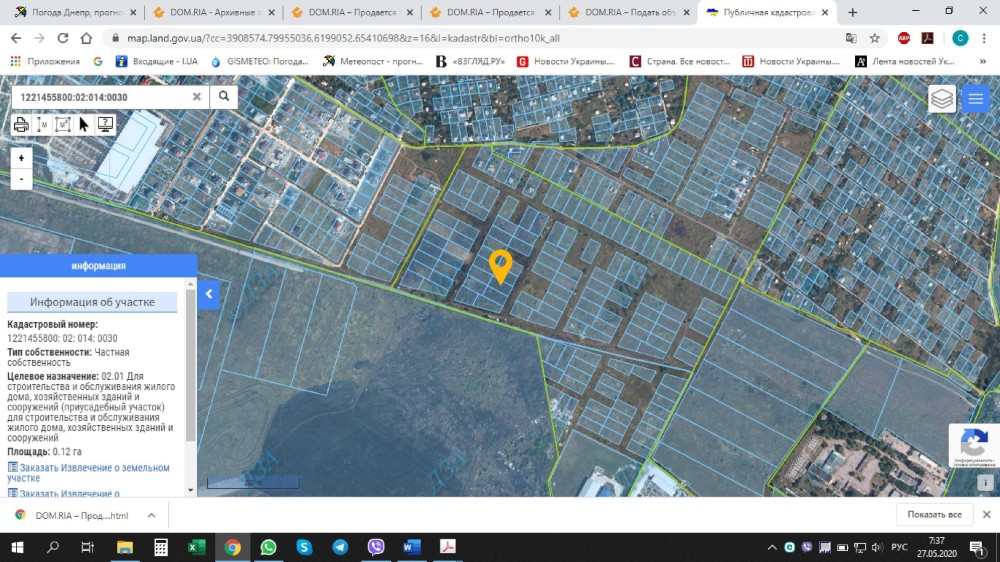Collapse the information side panel
This screenshot has width=1000, height=562.
coord(209,294)
